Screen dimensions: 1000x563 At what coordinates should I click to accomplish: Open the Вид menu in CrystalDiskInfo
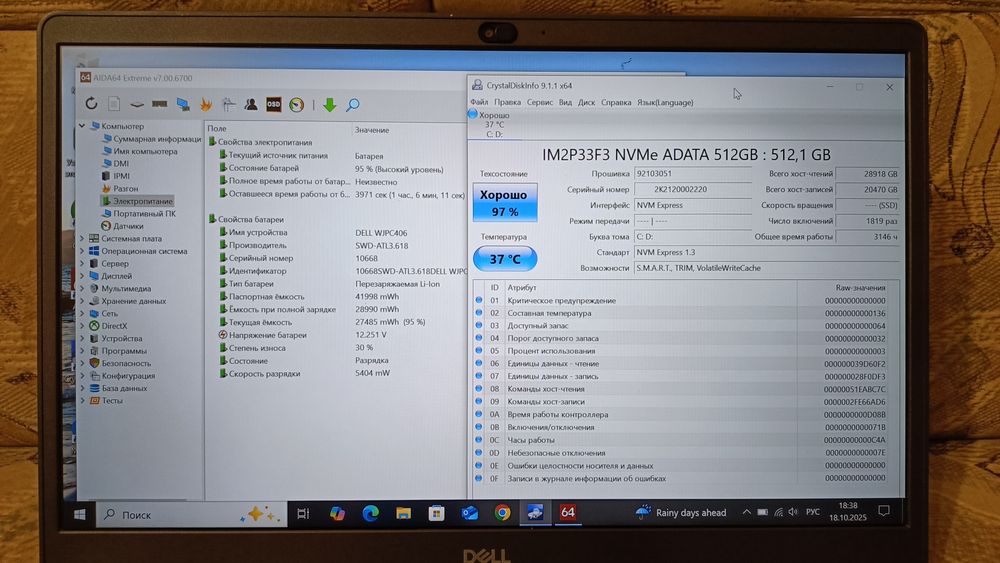(x=565, y=102)
